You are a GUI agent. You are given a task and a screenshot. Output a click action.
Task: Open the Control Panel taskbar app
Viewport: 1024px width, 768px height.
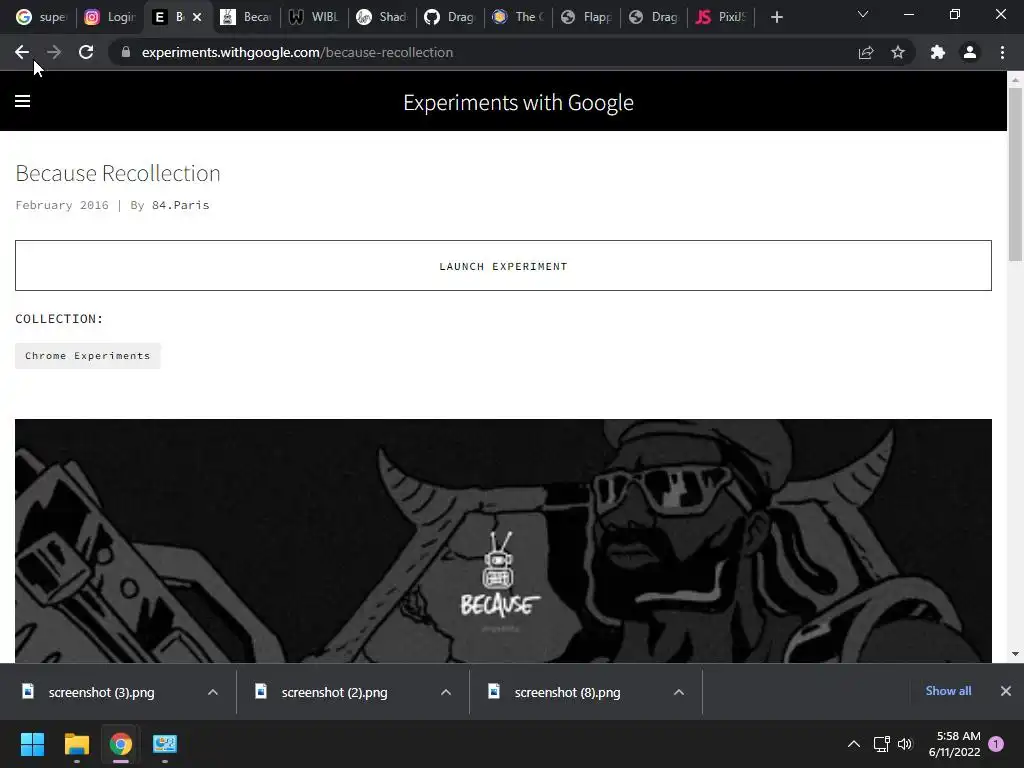[x=165, y=744]
